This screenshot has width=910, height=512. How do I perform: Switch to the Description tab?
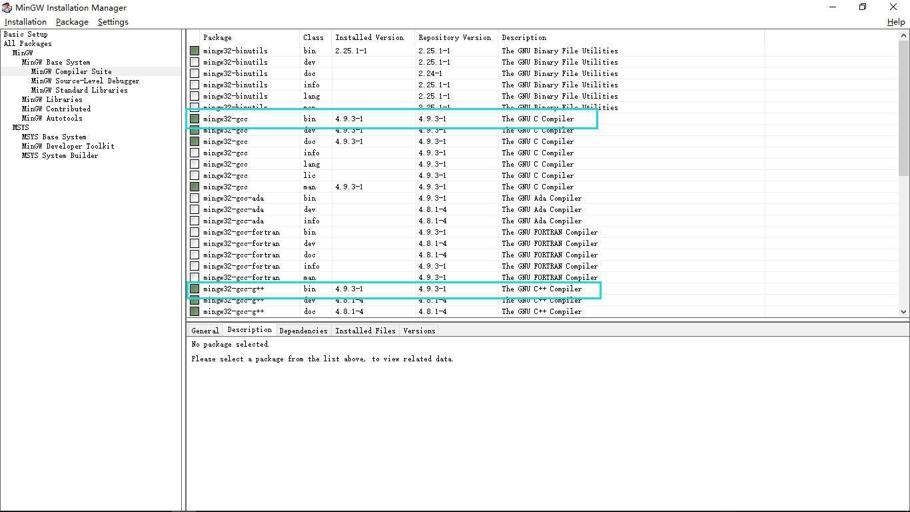click(x=249, y=330)
